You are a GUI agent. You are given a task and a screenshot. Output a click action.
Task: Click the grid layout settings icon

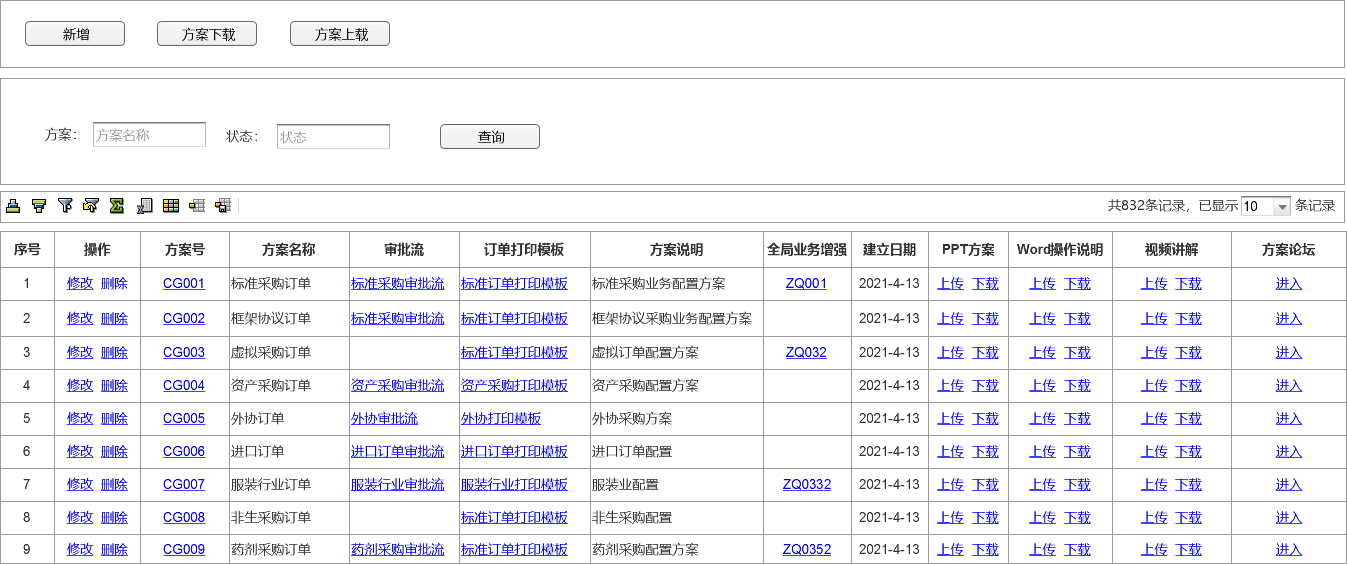click(197, 206)
